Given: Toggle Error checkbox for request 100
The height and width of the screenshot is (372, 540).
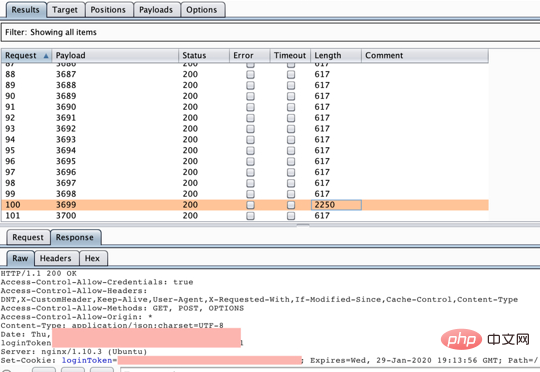Looking at the screenshot, I should tap(250, 205).
